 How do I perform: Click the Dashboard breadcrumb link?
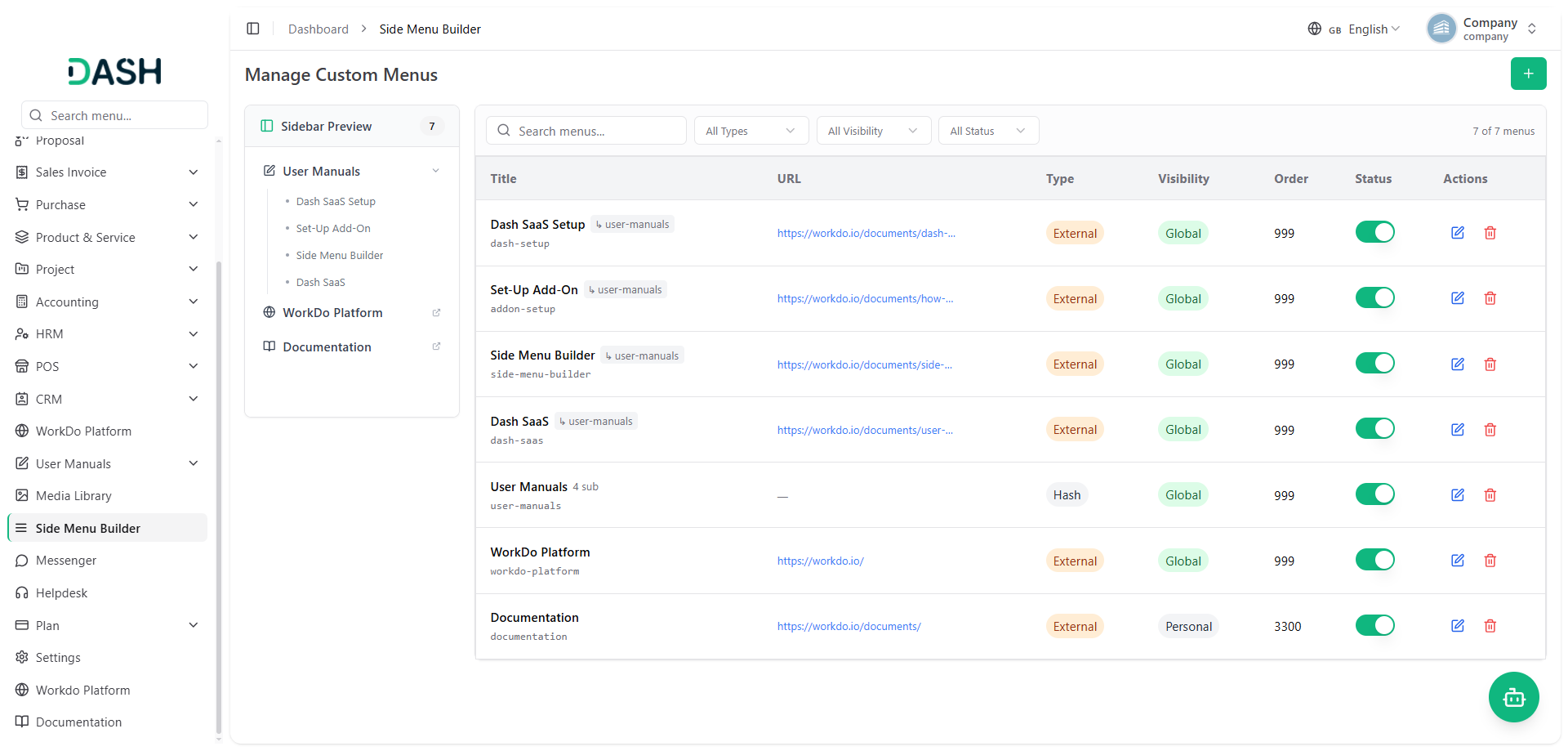(318, 29)
